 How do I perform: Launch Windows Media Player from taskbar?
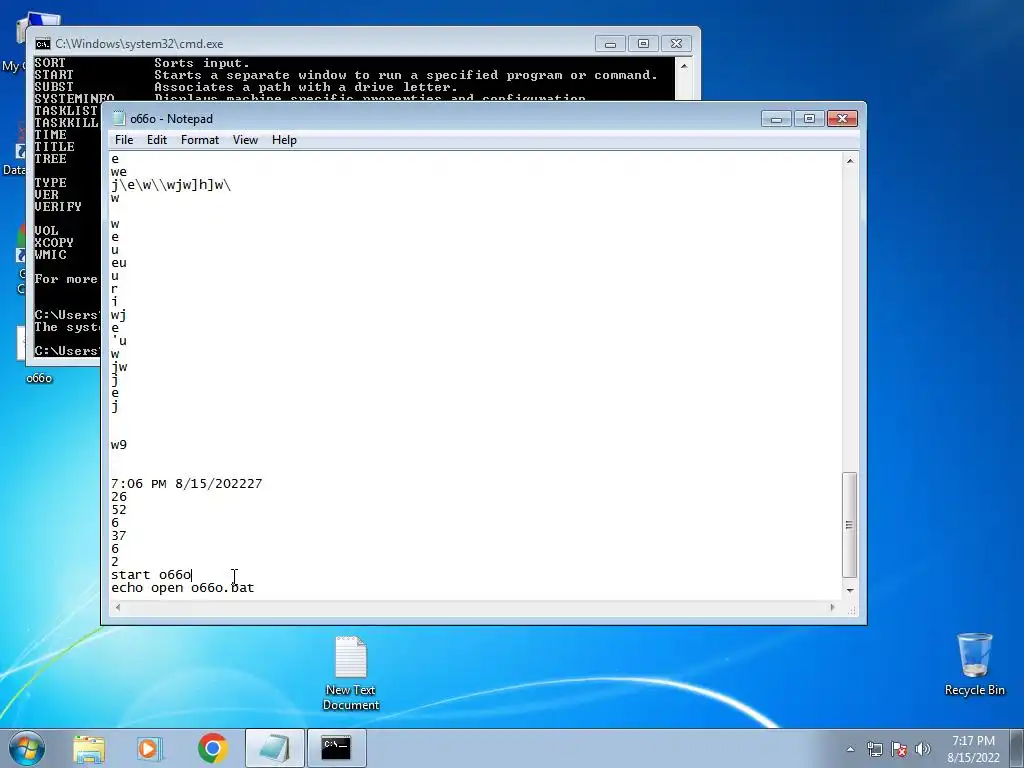coord(149,748)
